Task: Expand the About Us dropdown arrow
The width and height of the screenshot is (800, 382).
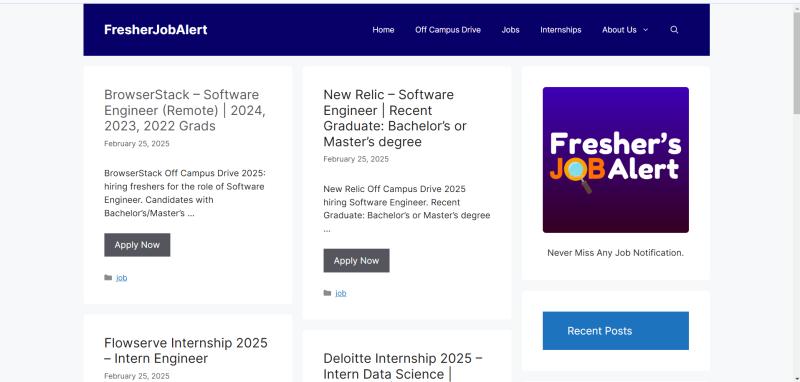Action: point(645,30)
